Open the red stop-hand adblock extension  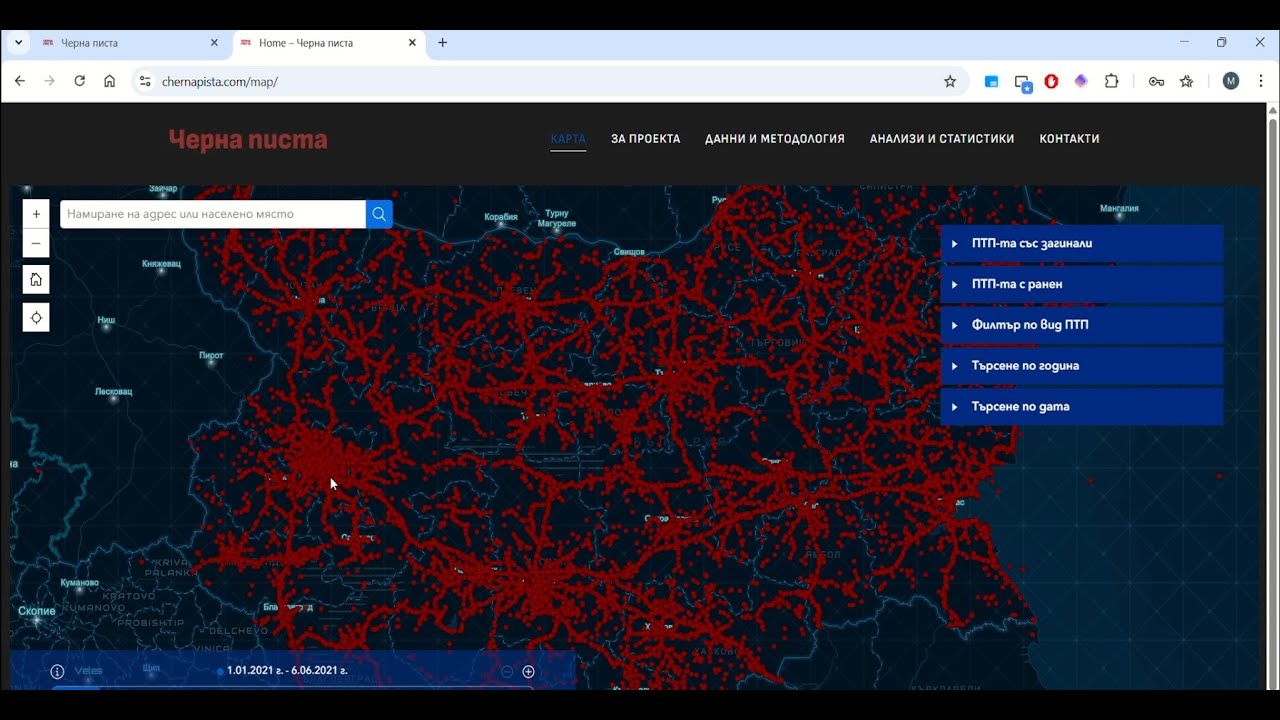pos(1051,82)
